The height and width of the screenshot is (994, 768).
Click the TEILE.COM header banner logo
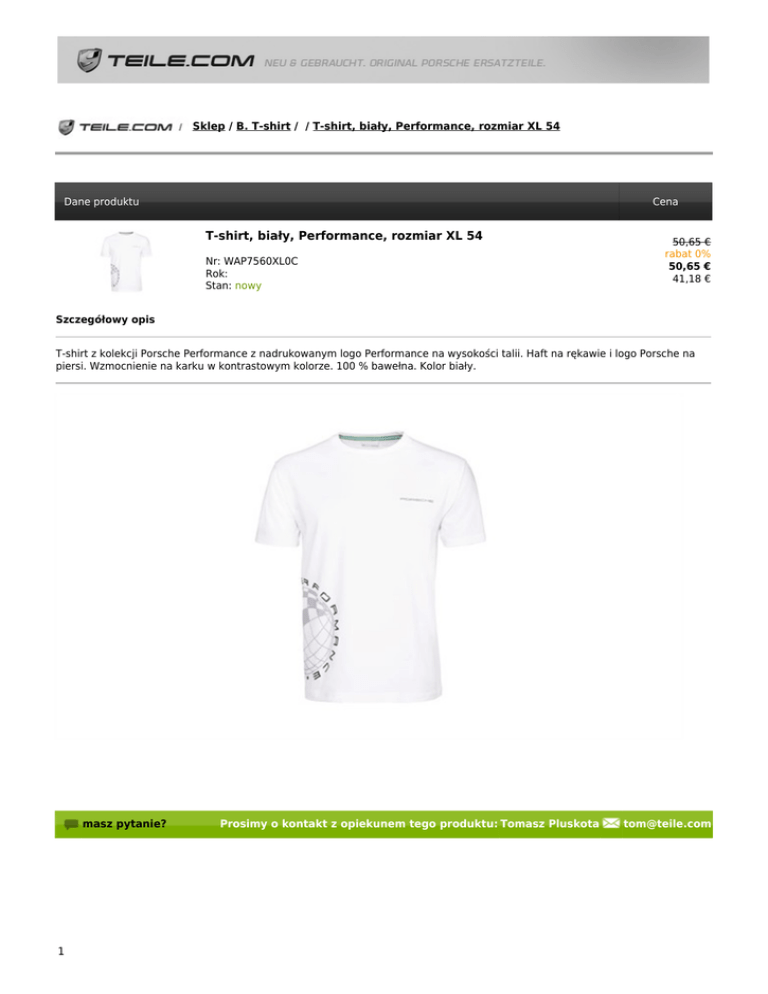click(166, 60)
